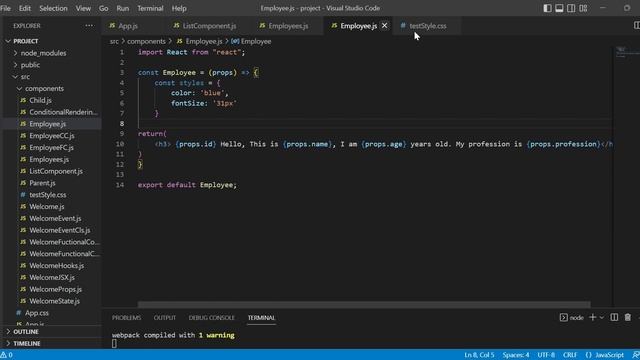This screenshot has height=360, width=640.
Task: Open new terminal dropdown arrow
Action: [x=602, y=318]
